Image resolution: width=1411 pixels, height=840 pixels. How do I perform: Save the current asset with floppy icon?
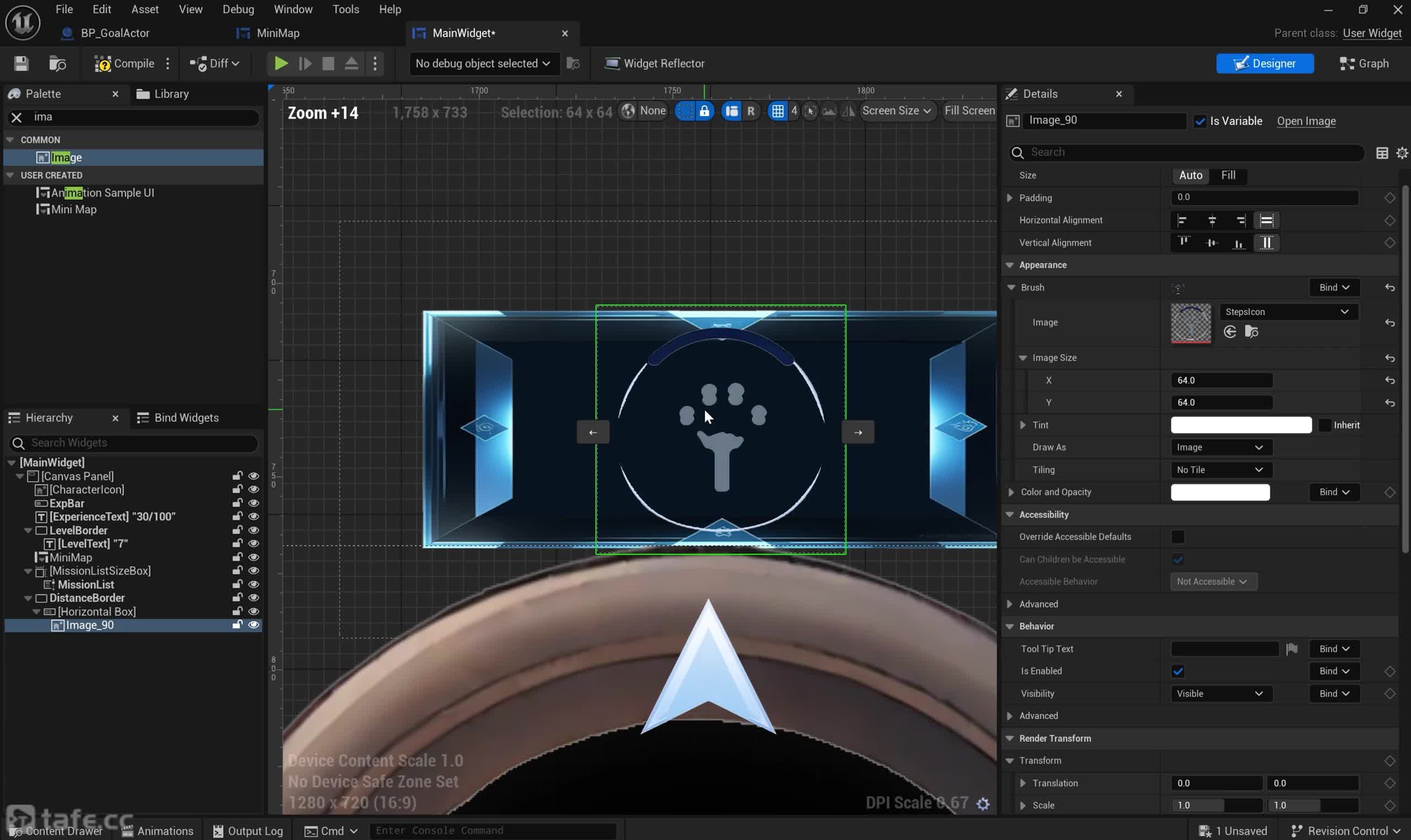tap(21, 63)
